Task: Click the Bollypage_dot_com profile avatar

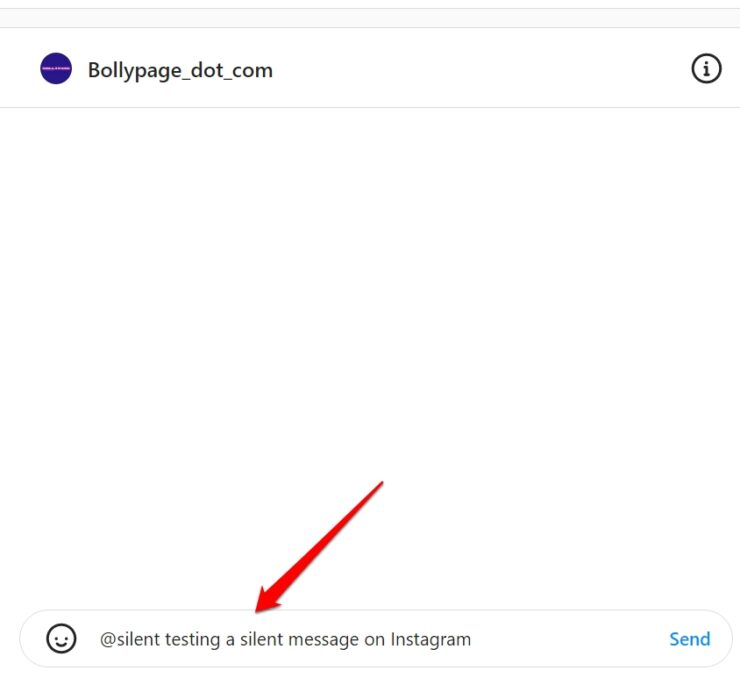Action: click(56, 68)
